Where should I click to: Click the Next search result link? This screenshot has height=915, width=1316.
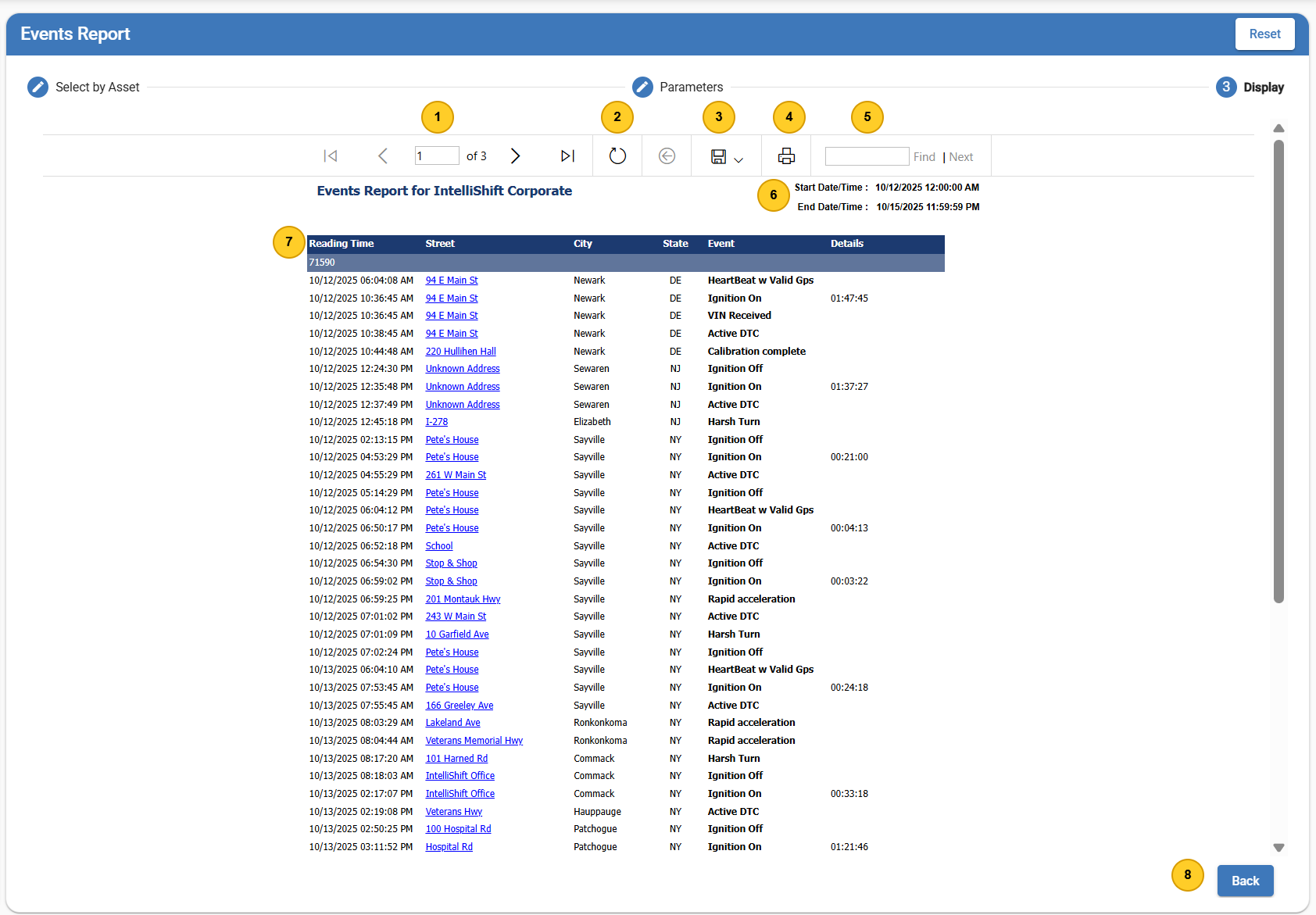[961, 157]
